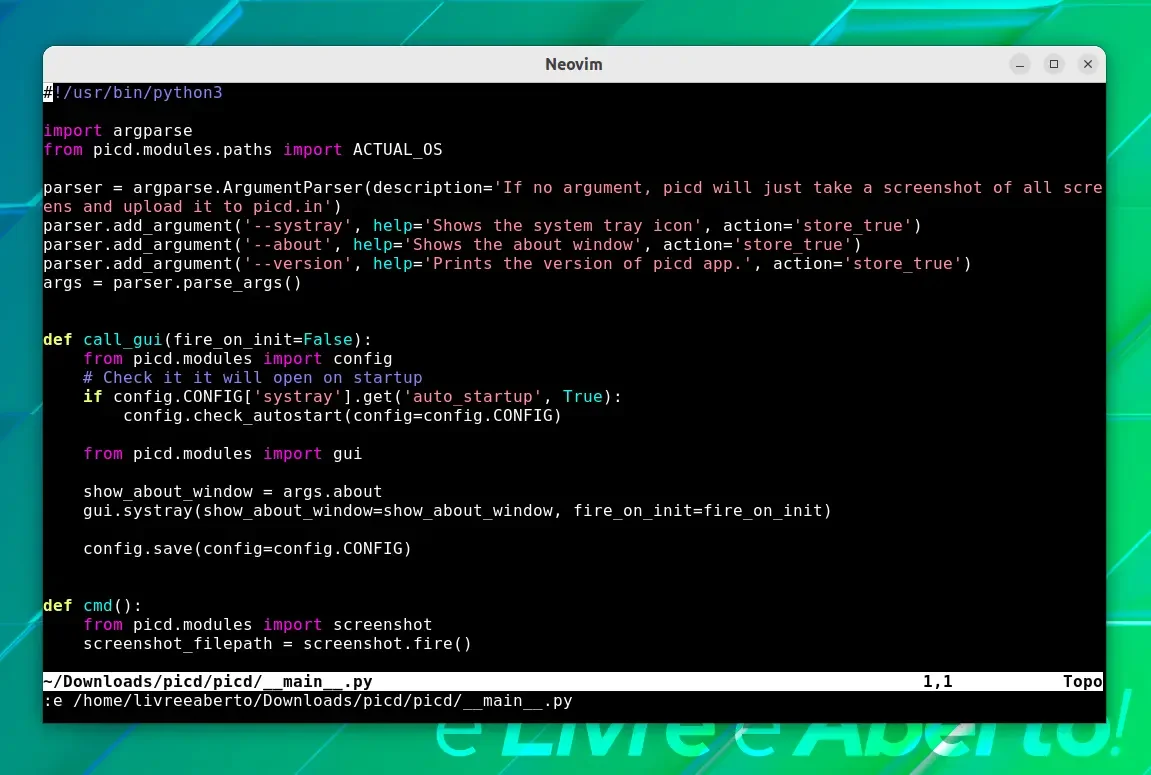Click config.check_autostart call line

(342, 416)
